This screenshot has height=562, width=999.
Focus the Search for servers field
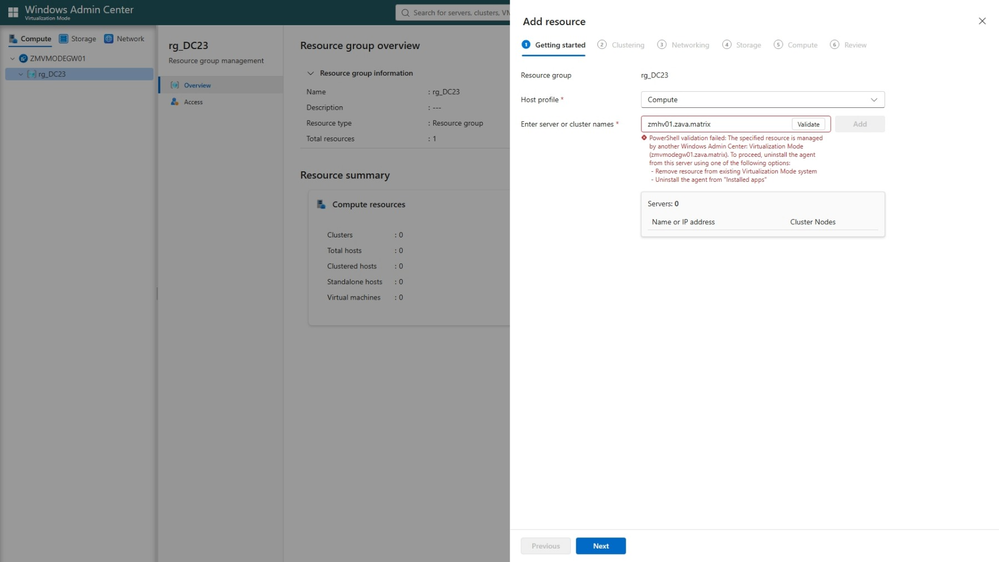[x=453, y=13]
